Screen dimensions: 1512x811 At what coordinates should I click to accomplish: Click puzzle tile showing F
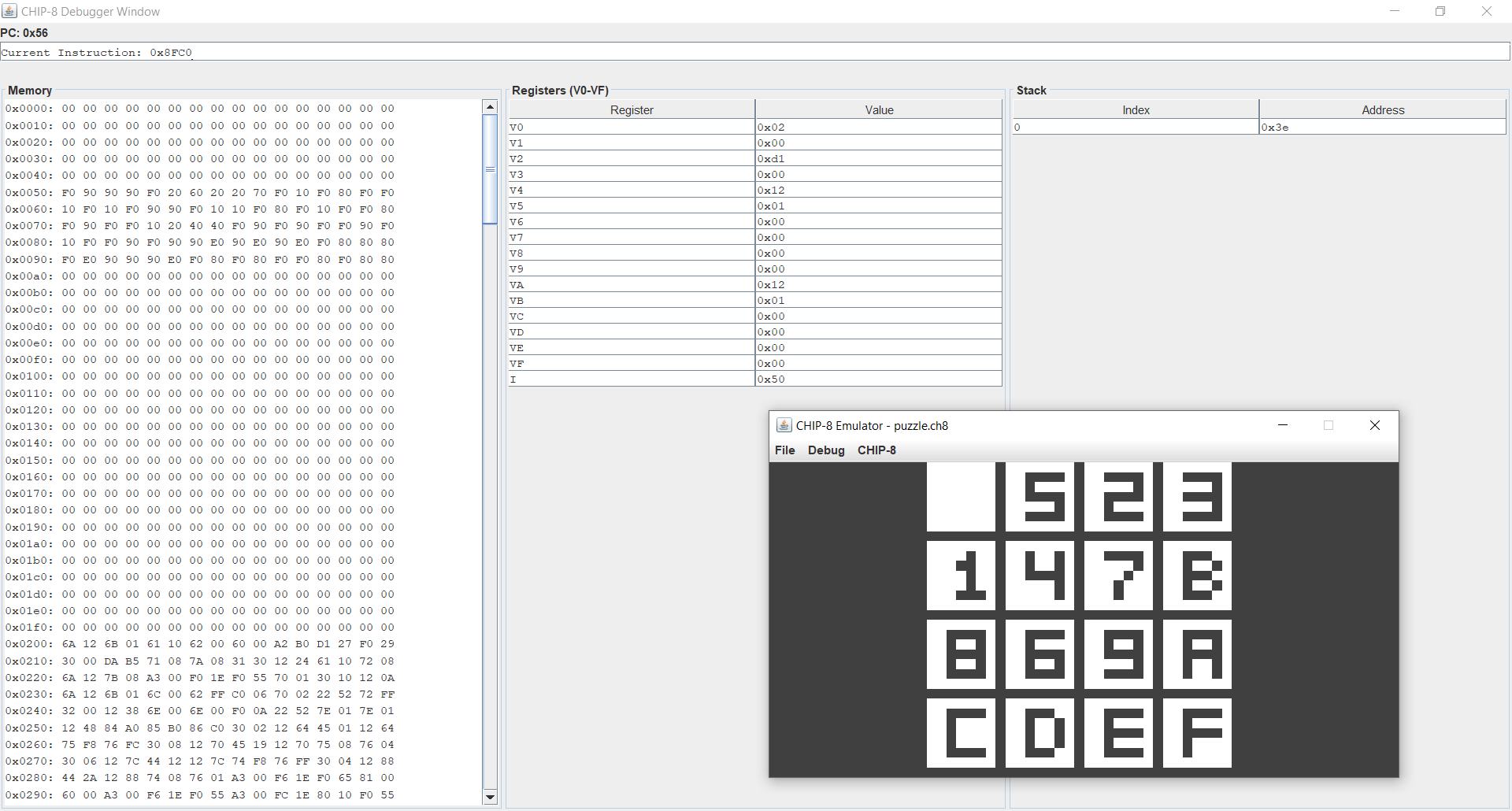tap(1197, 733)
